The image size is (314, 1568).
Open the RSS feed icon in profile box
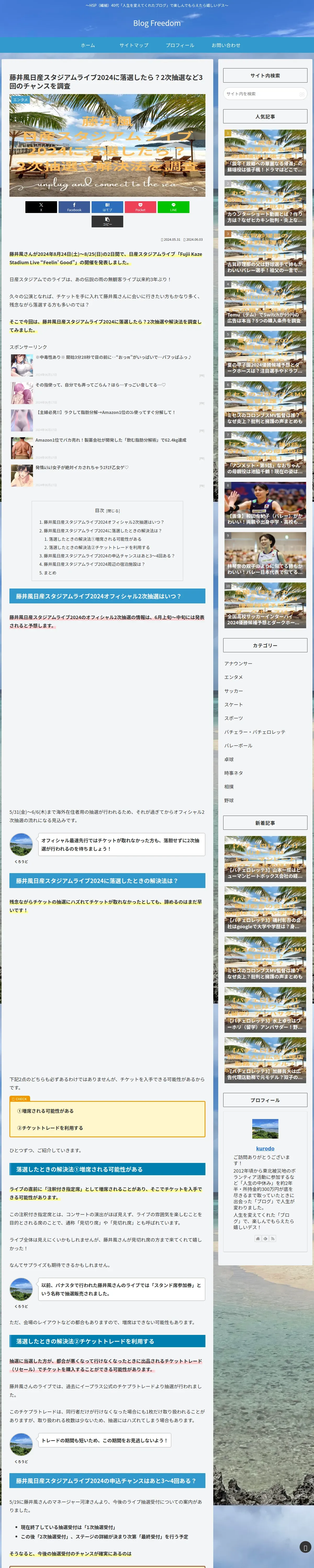(273, 1239)
